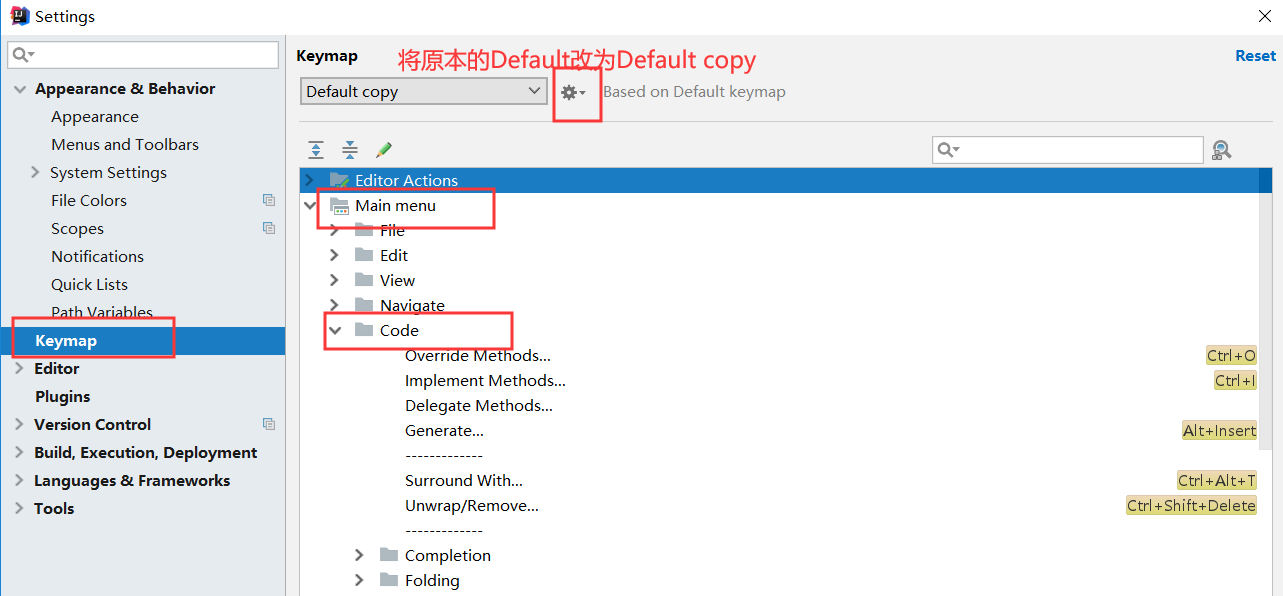
Task: Open the Default copy keymap dropdown
Action: 423,91
